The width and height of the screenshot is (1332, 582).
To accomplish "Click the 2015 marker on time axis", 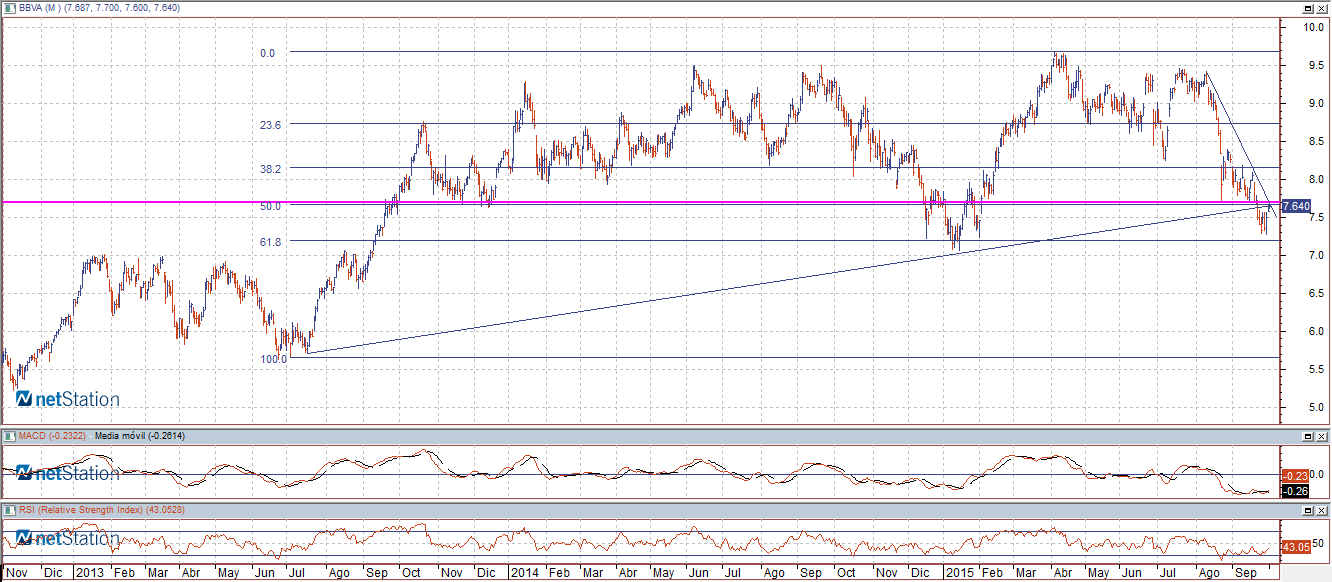I will pyautogui.click(x=959, y=574).
